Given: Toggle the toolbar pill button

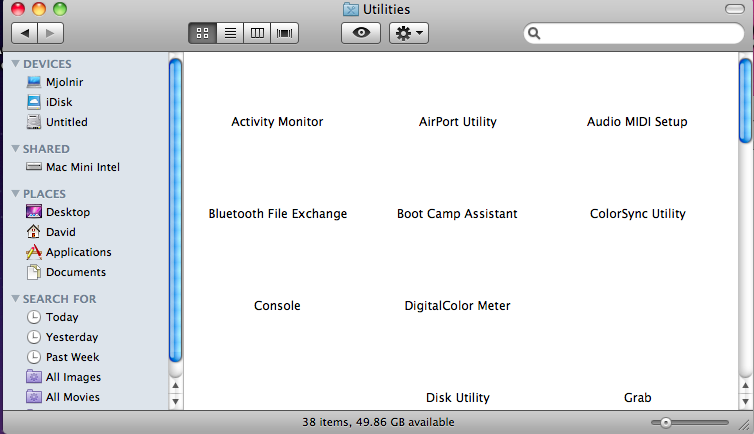Looking at the screenshot, I should pos(735,9).
